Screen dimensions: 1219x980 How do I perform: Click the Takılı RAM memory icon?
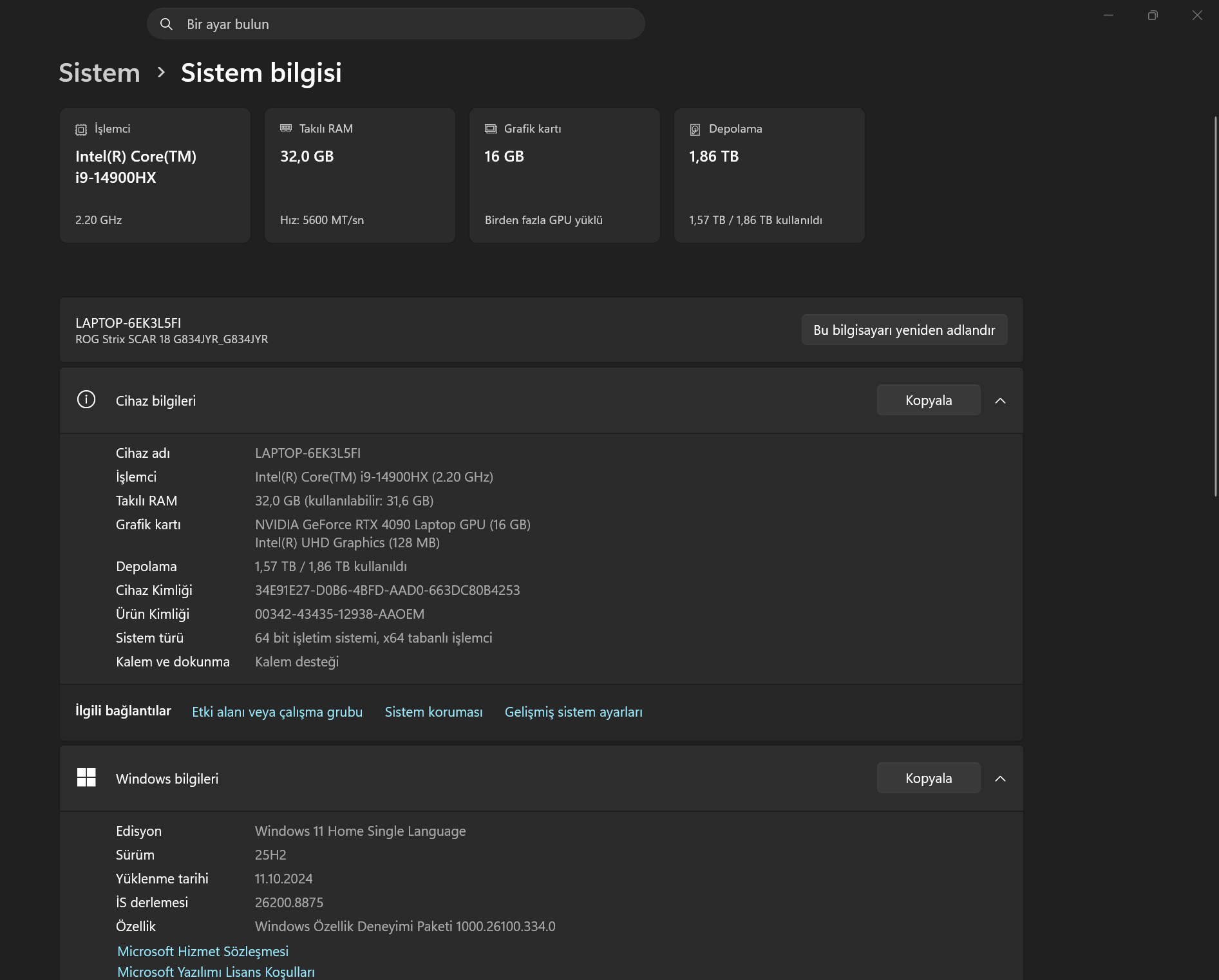pos(286,128)
